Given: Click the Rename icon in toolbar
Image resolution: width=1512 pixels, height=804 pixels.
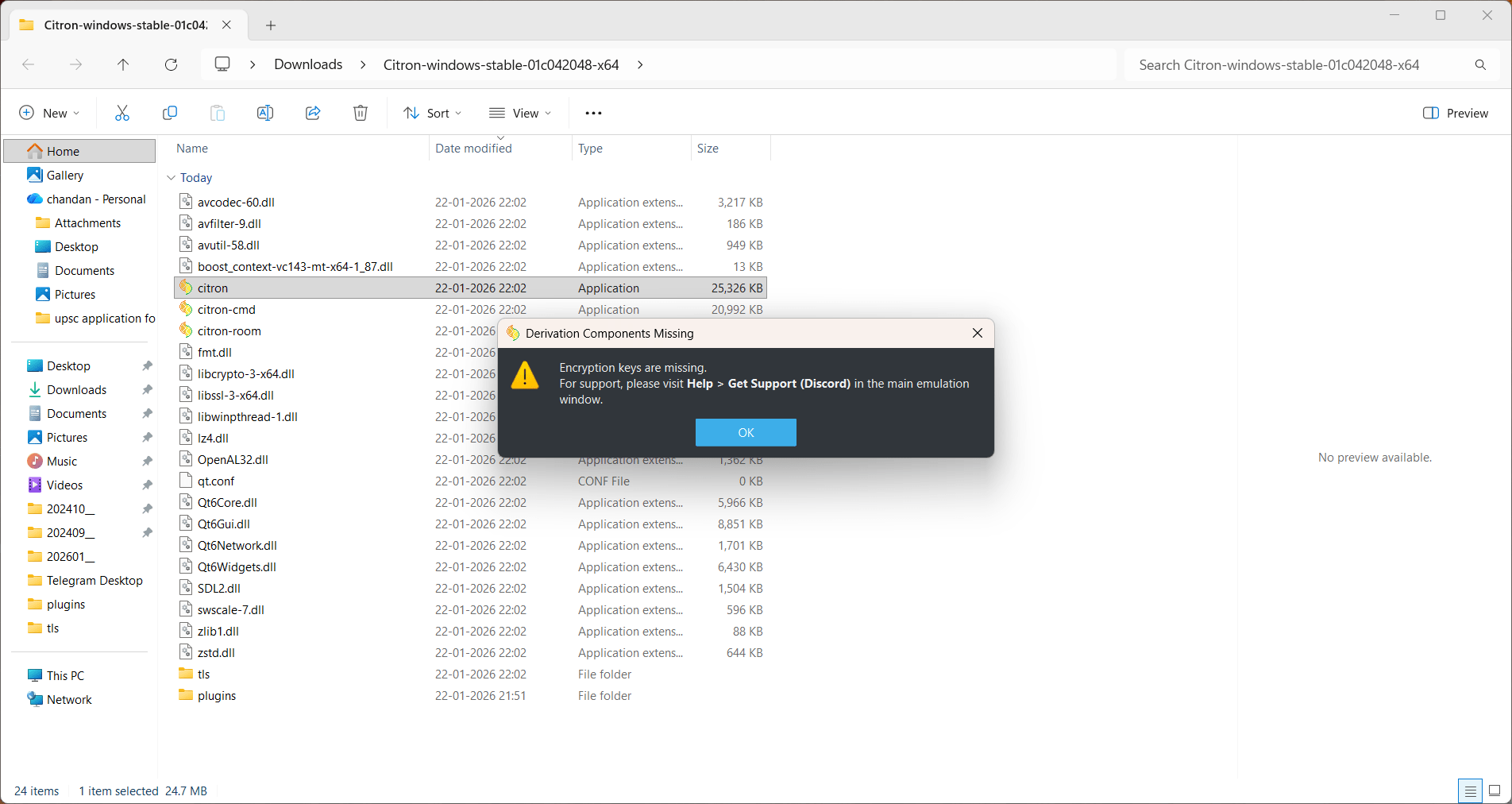Looking at the screenshot, I should (265, 113).
